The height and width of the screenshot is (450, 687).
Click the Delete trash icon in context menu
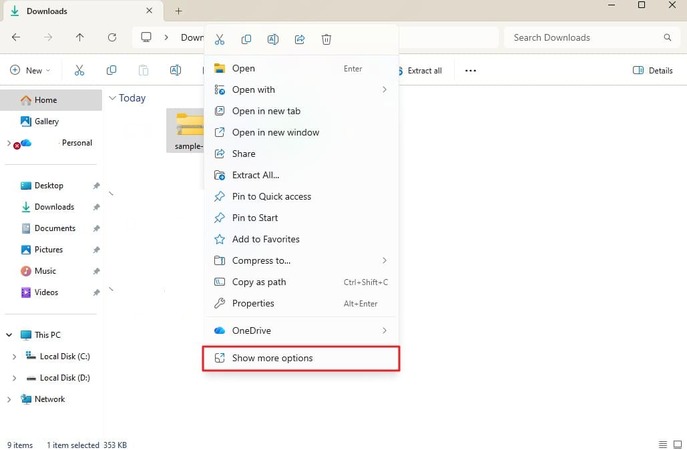pos(326,39)
